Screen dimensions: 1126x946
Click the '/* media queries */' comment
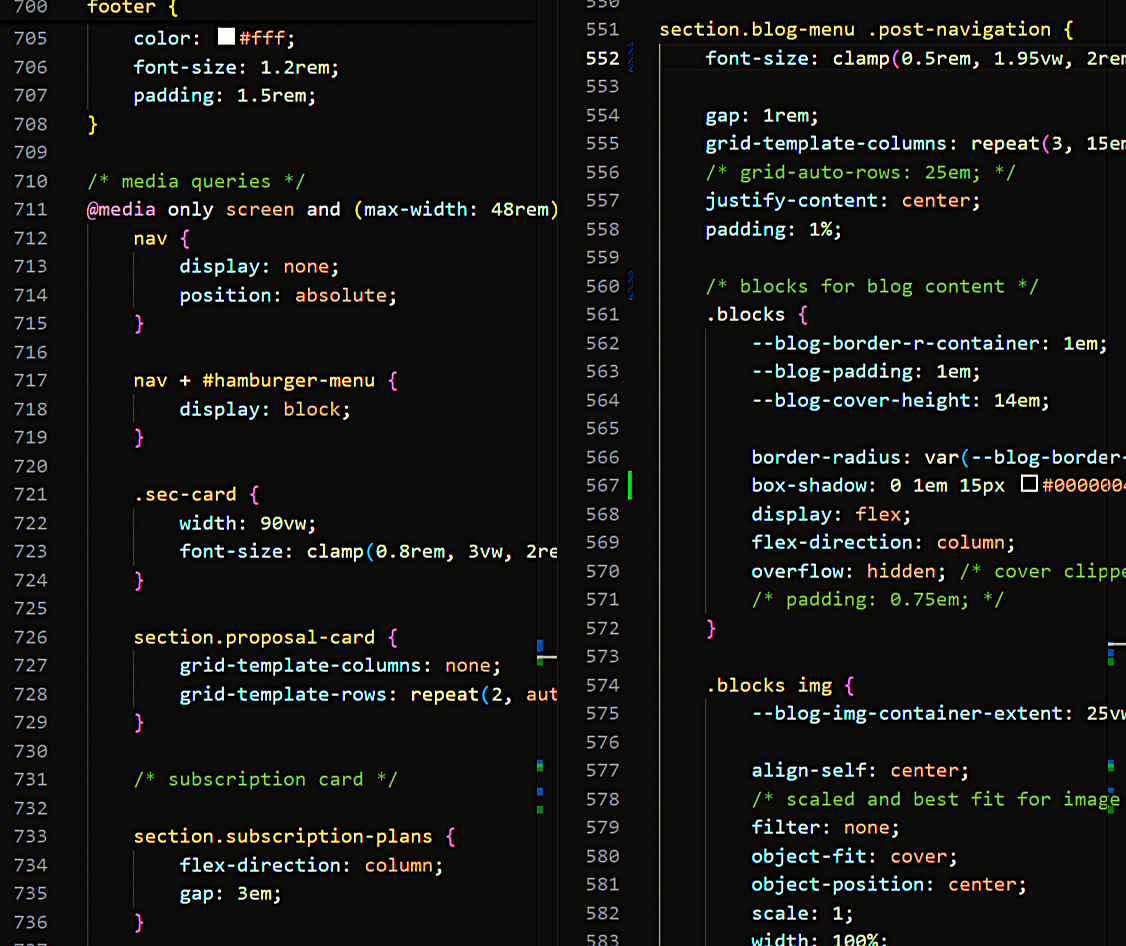click(196, 181)
